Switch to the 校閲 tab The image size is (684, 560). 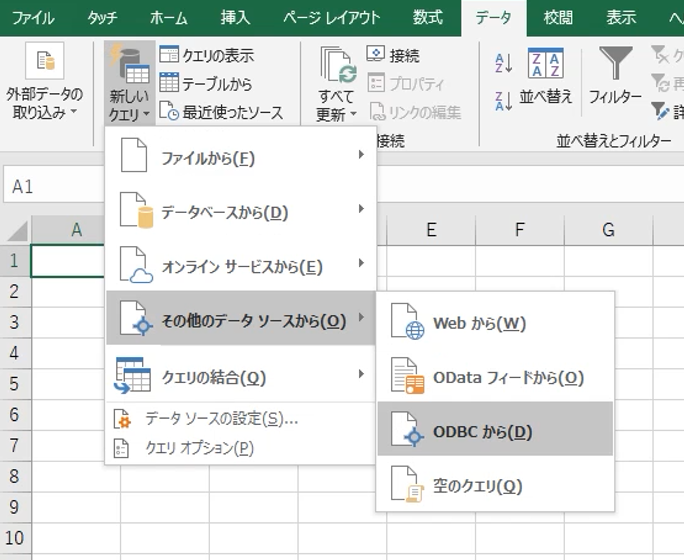[x=558, y=18]
